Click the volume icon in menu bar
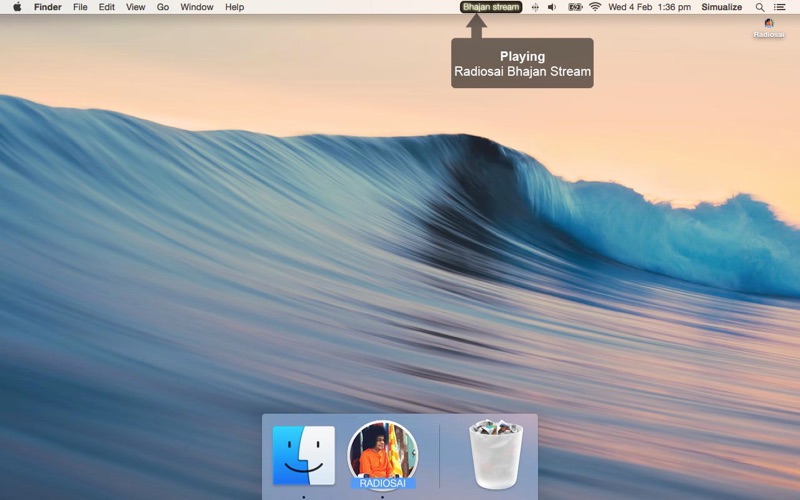 point(552,7)
